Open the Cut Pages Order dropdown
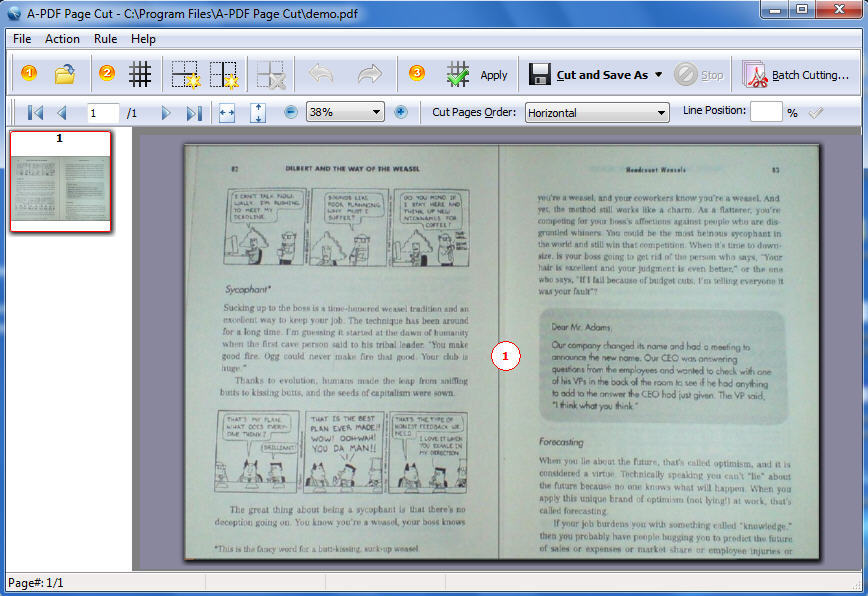This screenshot has width=868, height=596. point(662,113)
